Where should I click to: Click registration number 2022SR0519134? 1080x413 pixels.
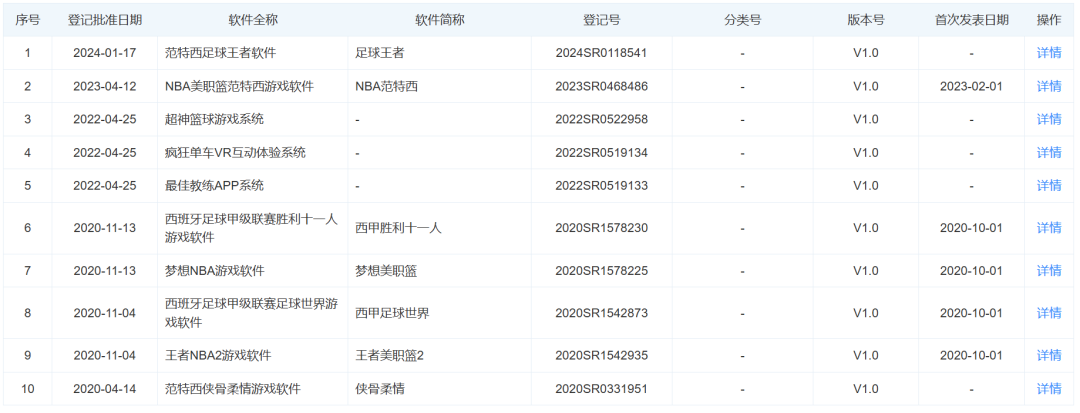point(601,152)
